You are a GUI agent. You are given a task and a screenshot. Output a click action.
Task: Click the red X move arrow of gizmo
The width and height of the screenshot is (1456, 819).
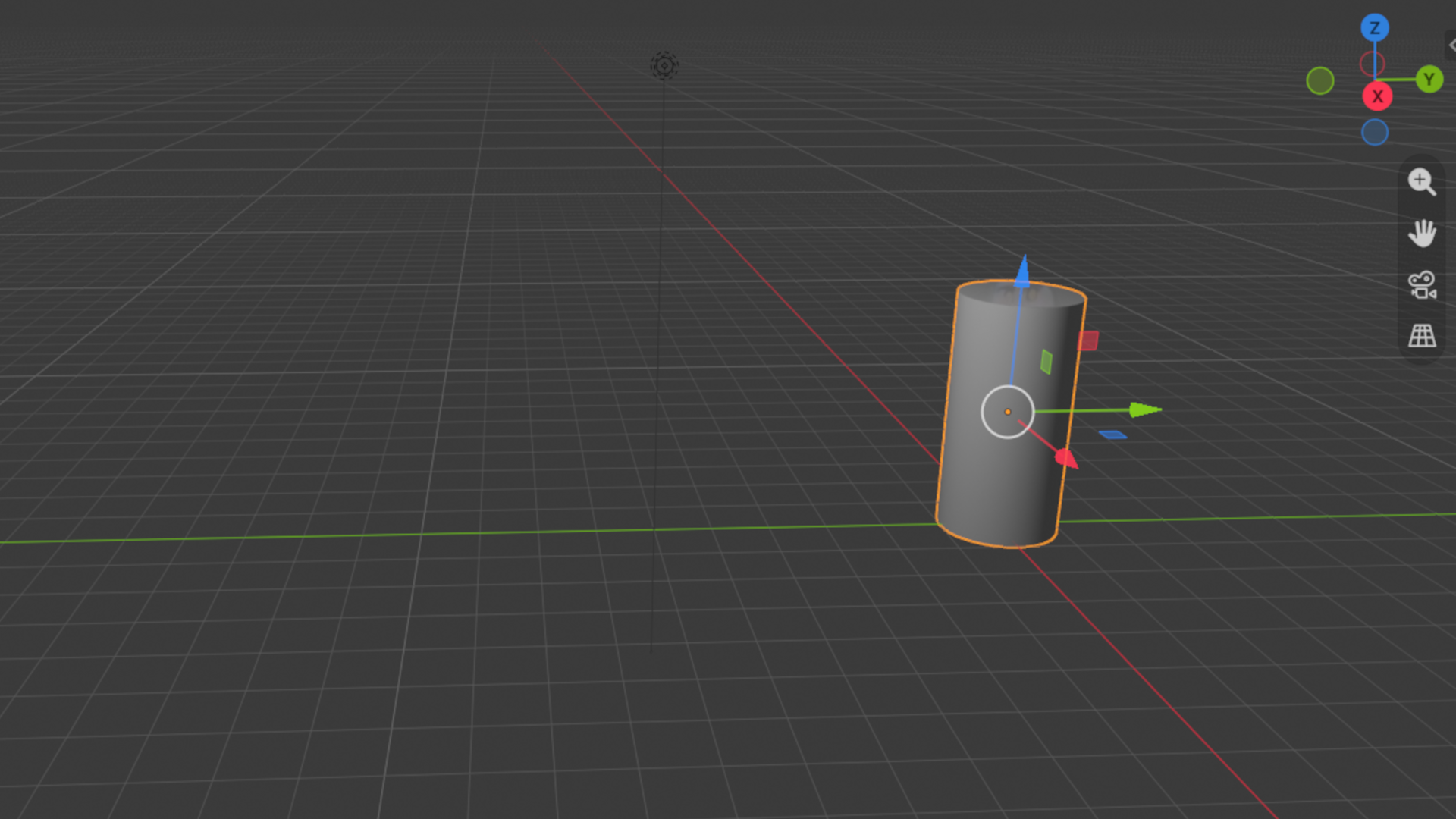coord(1065,458)
